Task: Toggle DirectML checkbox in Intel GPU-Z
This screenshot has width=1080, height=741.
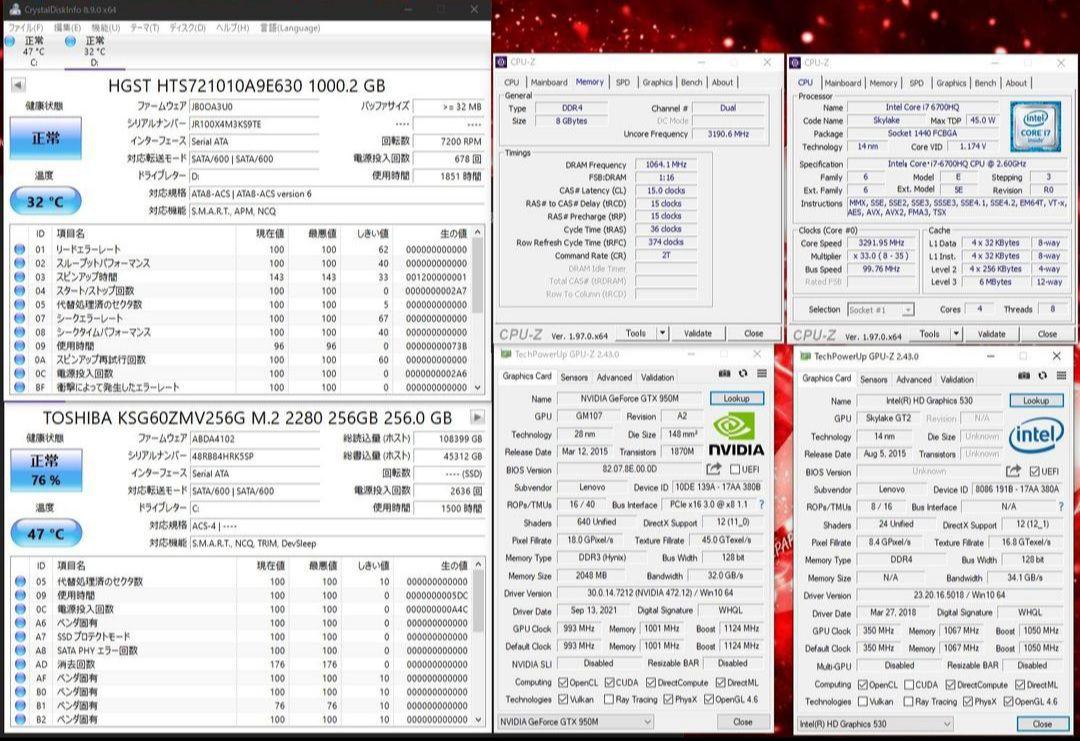Action: click(1020, 685)
